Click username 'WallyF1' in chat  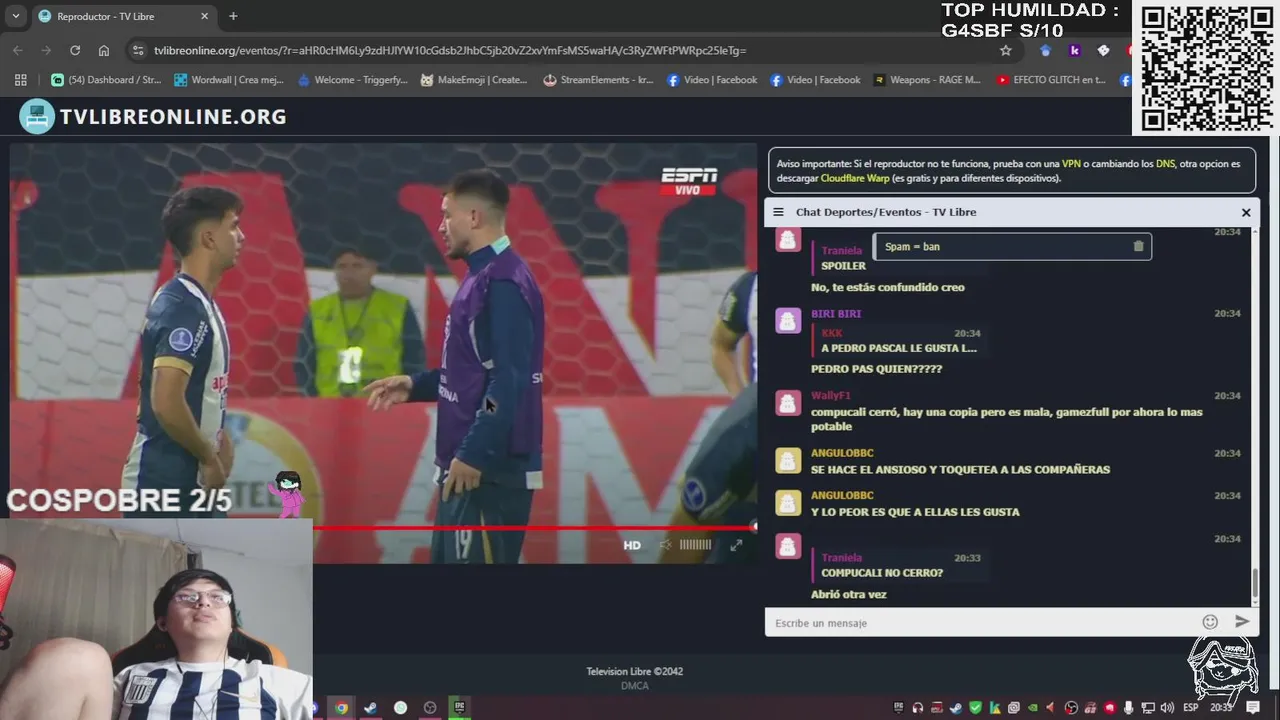831,395
